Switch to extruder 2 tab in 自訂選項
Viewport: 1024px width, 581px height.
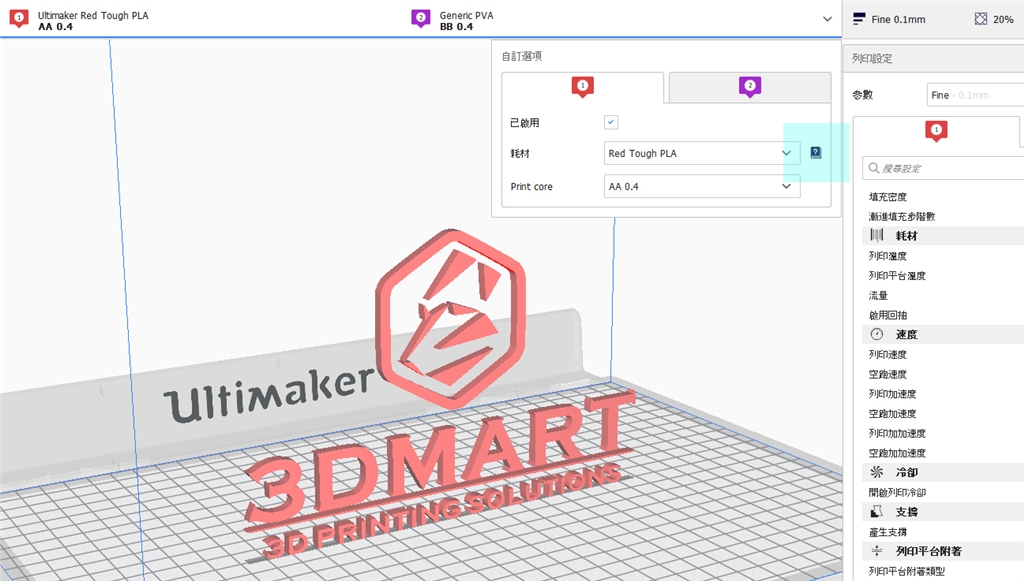pyautogui.click(x=750, y=87)
